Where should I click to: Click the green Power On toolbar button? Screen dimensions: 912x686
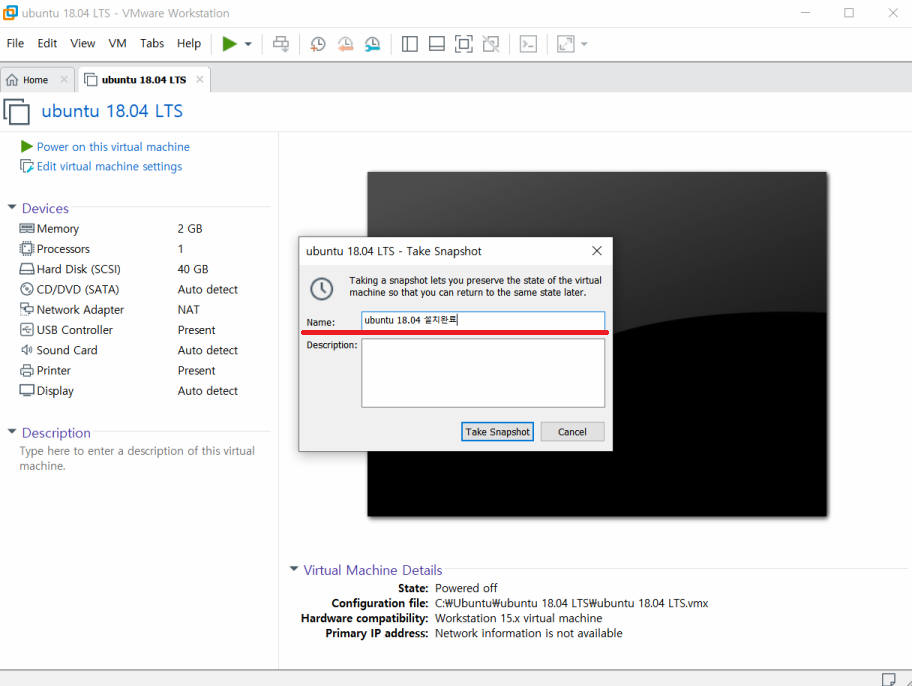pyautogui.click(x=230, y=44)
